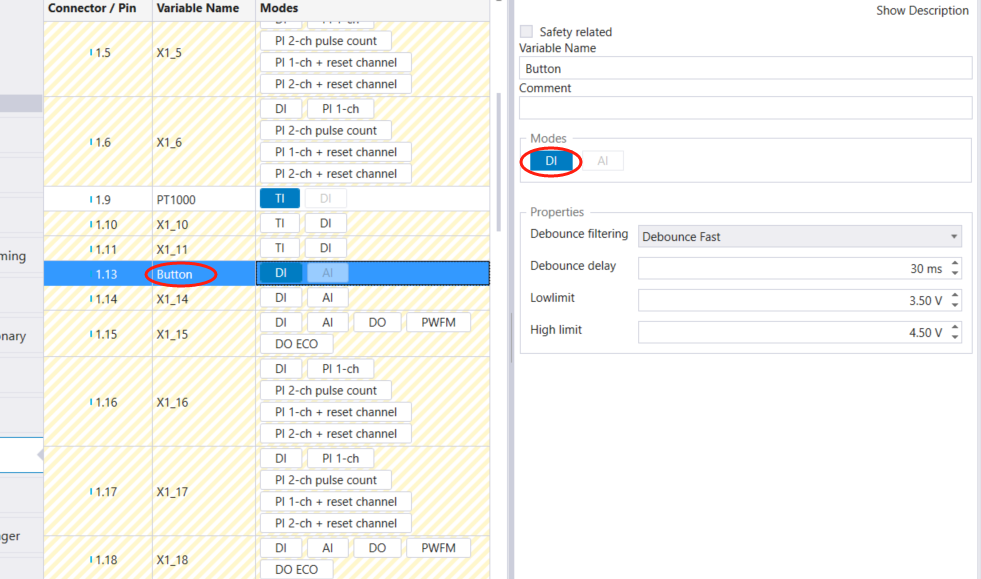Choose PWFM mode for pin 1.15
The image size is (981, 579).
pos(438,322)
